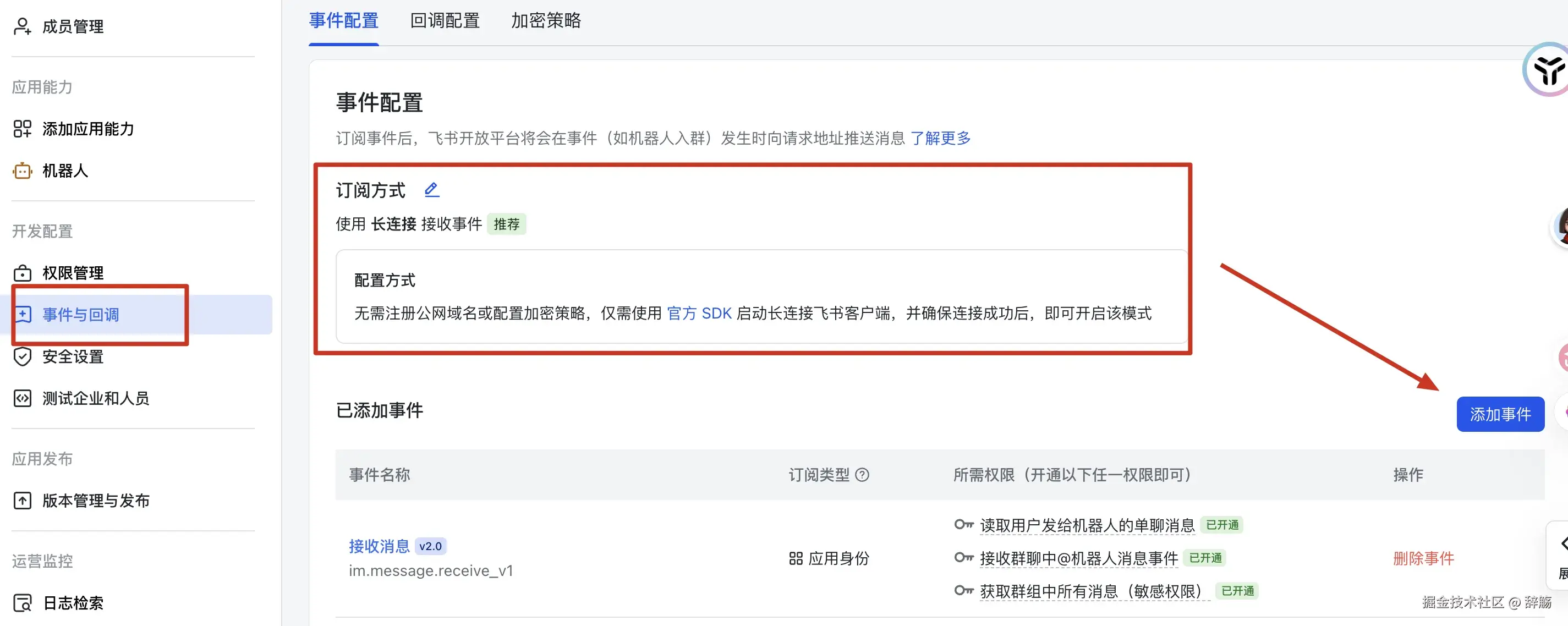Click the 日志检索 search icon
Screen dimensions: 1568x626
(x=22, y=603)
